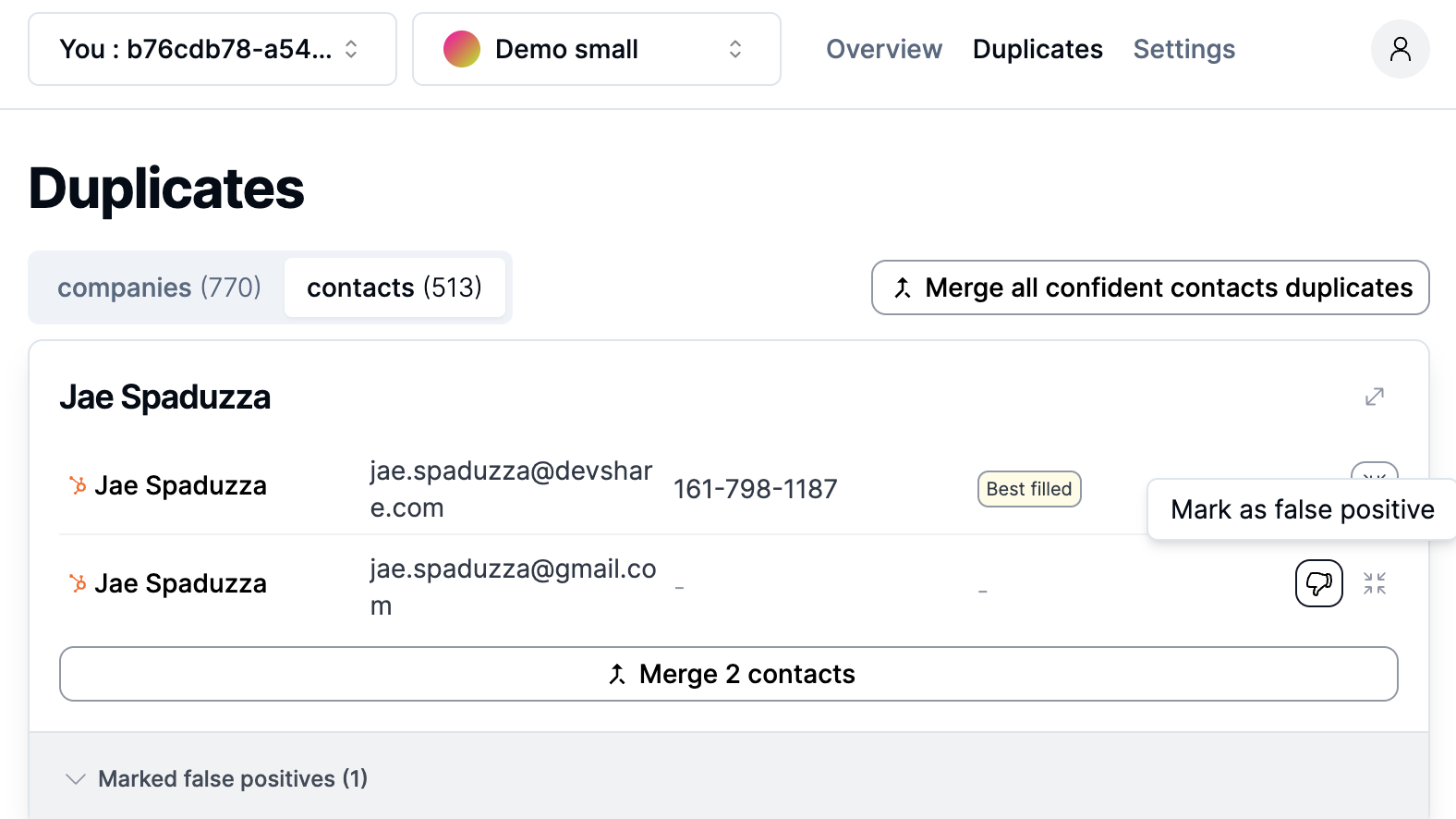Click the Demo small gradient avatar

pos(462,49)
